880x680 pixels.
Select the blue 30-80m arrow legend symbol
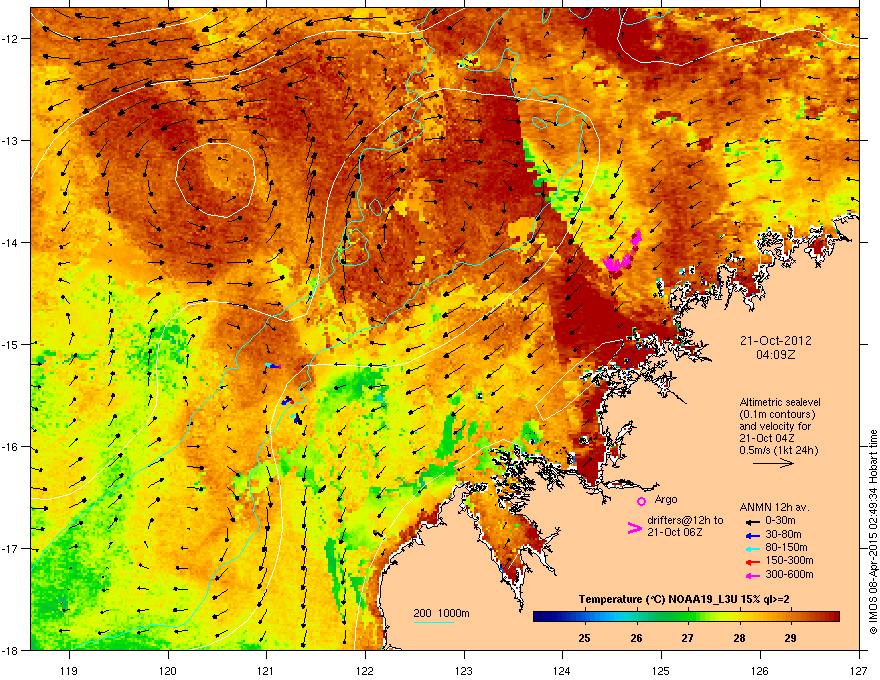[752, 536]
